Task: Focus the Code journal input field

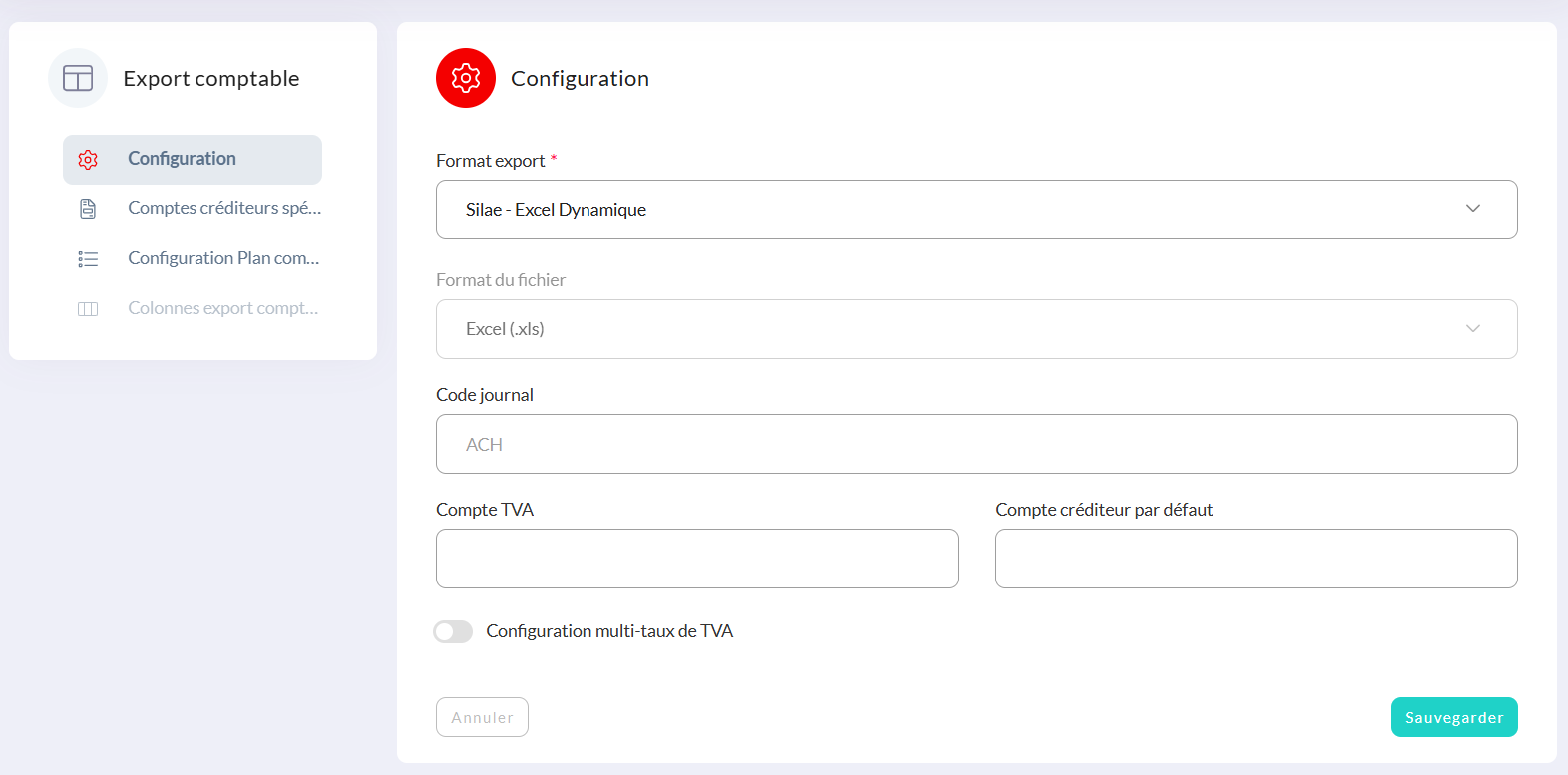Action: 977,444
